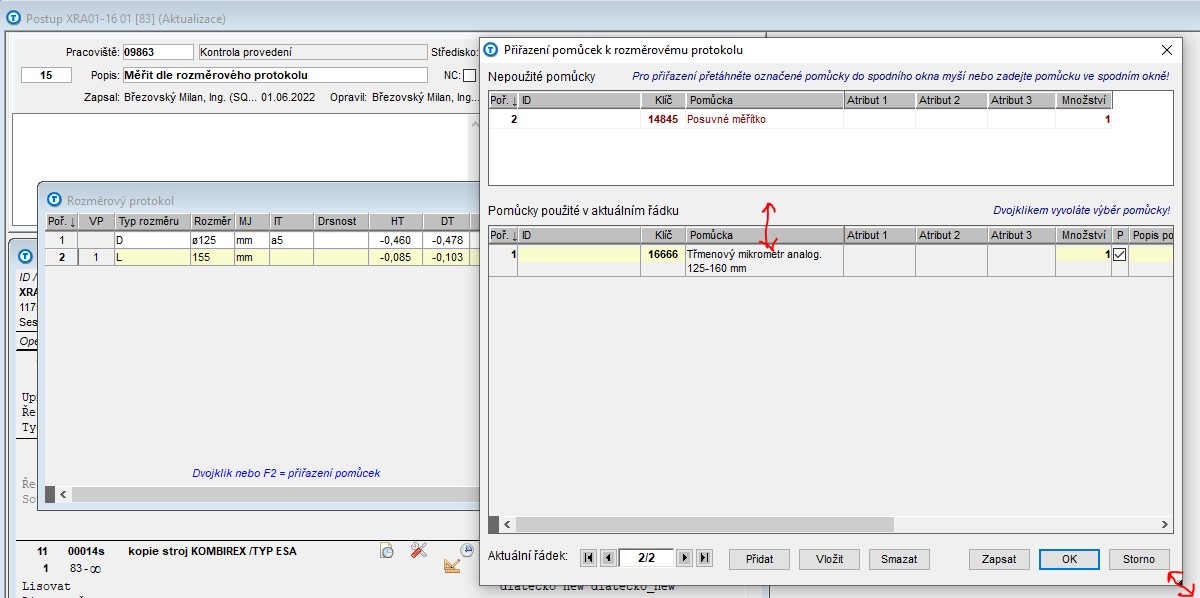Click kopie stroj KOMBIREX /TYP ESA operation
The height and width of the screenshot is (598, 1200).
212,551
